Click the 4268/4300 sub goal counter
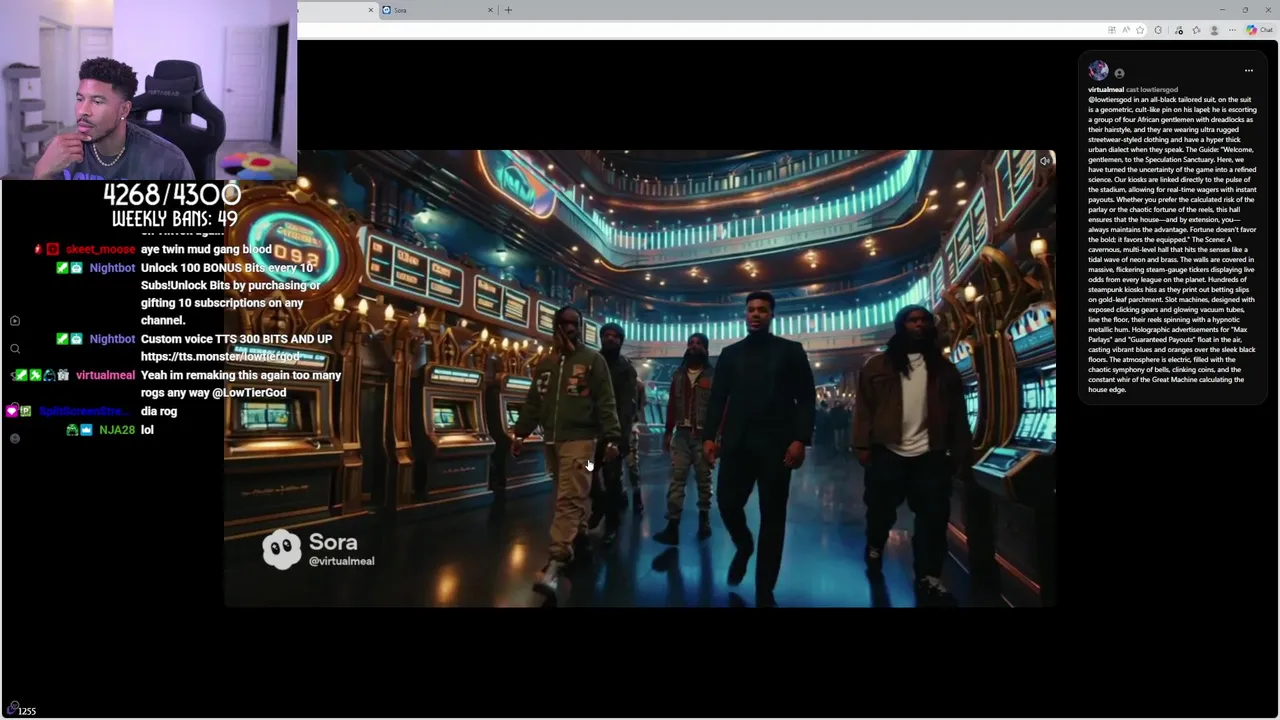Screen dimensions: 1280x720 (172, 194)
